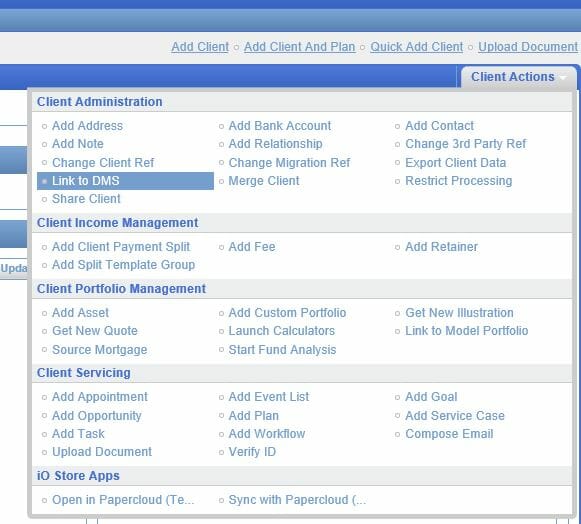Image resolution: width=581 pixels, height=524 pixels.
Task: Click iO Store Apps section header
Action: pos(78,476)
